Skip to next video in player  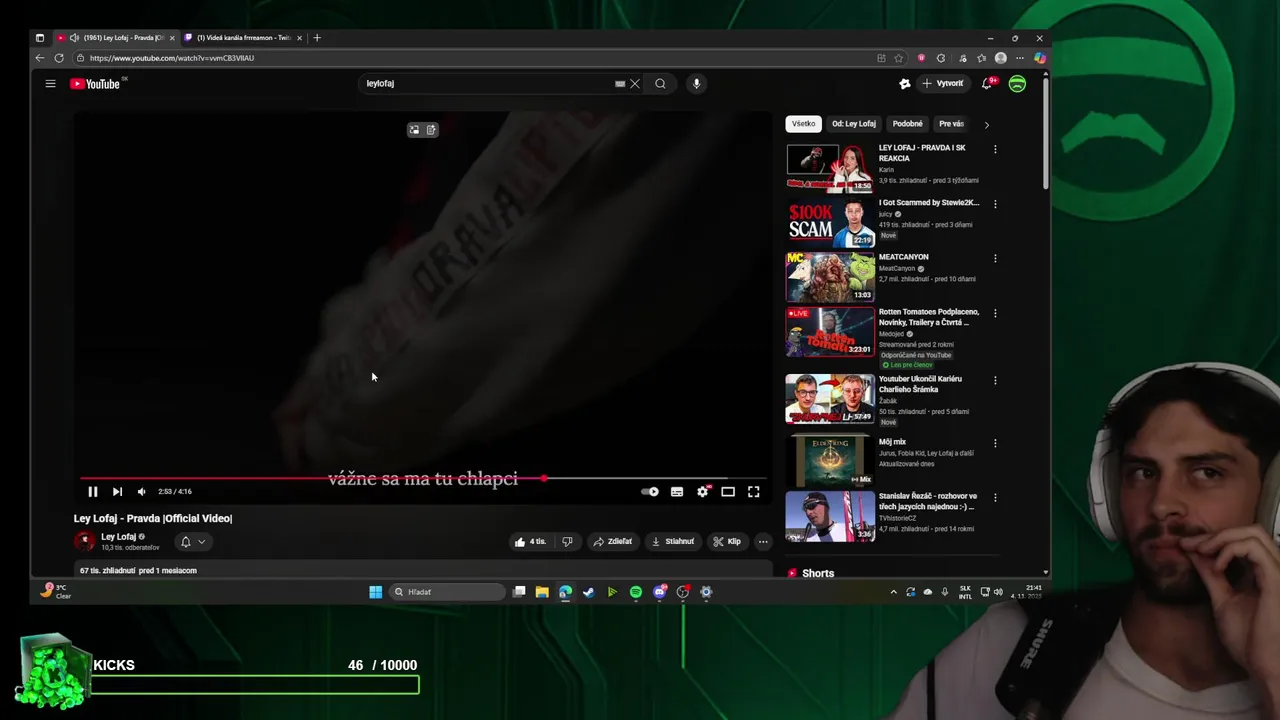point(117,491)
